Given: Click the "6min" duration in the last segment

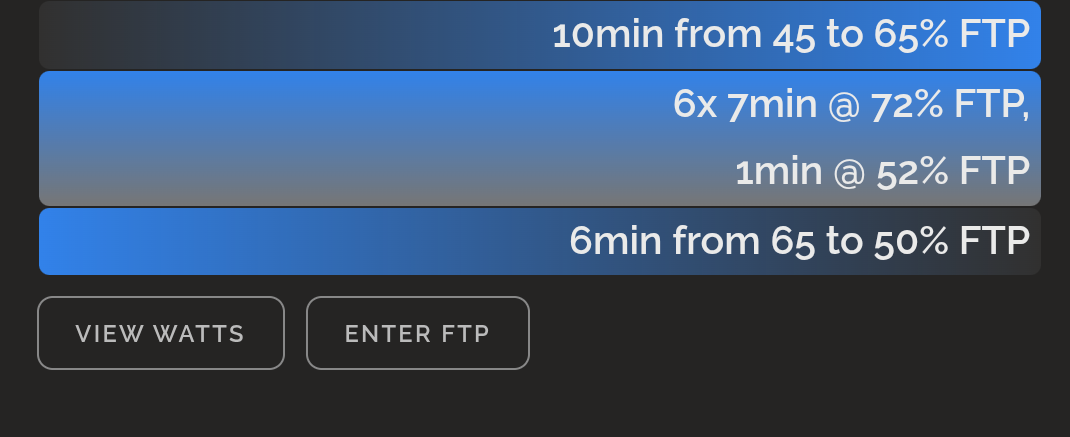Looking at the screenshot, I should click(x=616, y=241).
